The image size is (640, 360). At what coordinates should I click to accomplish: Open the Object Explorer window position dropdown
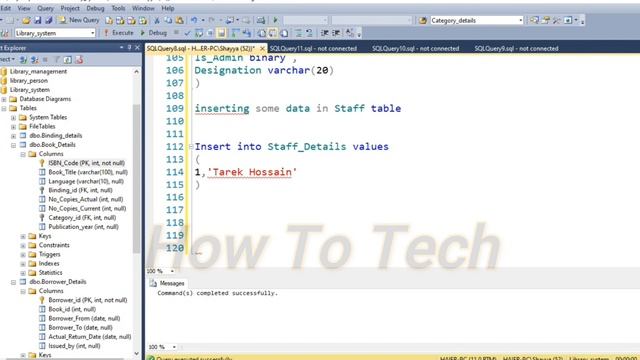pos(122,48)
